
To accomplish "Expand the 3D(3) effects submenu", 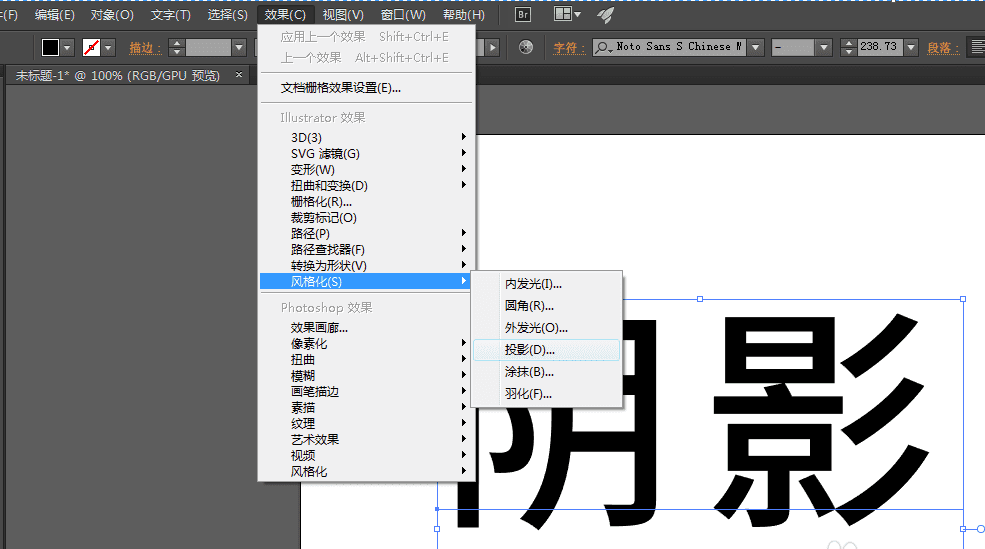I will pos(306,137).
